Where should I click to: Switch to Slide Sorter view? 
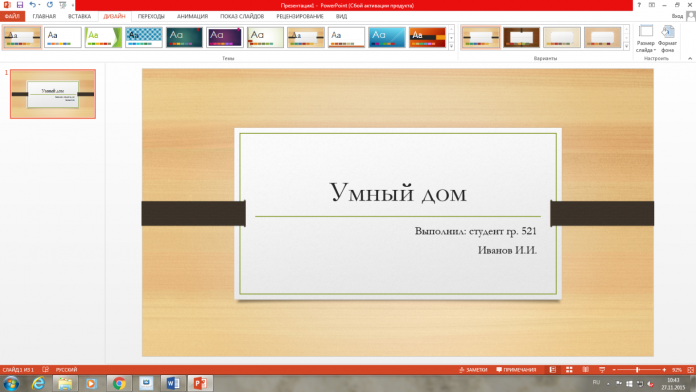pos(569,370)
